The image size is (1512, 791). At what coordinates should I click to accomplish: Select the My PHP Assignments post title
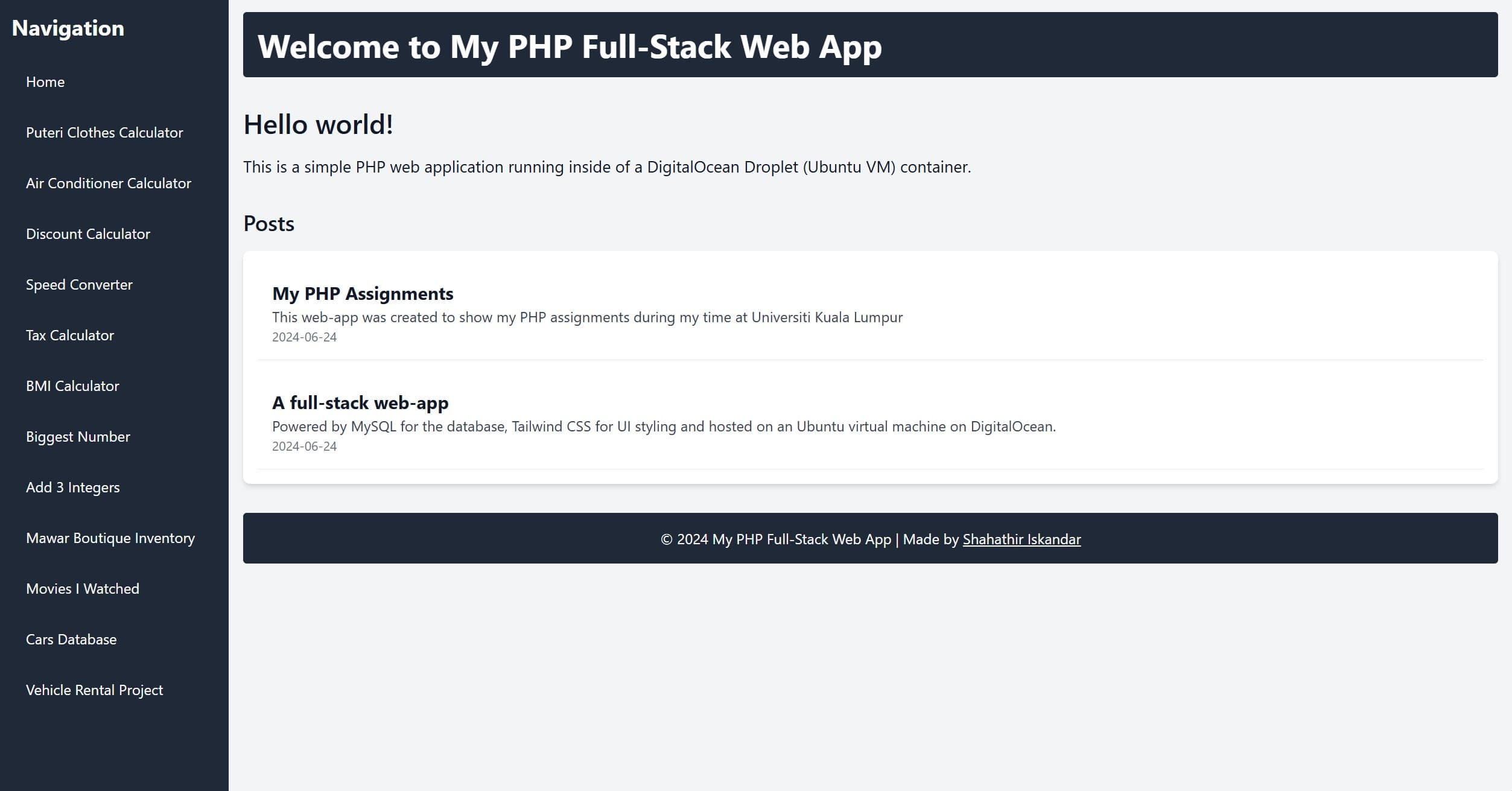click(x=363, y=294)
